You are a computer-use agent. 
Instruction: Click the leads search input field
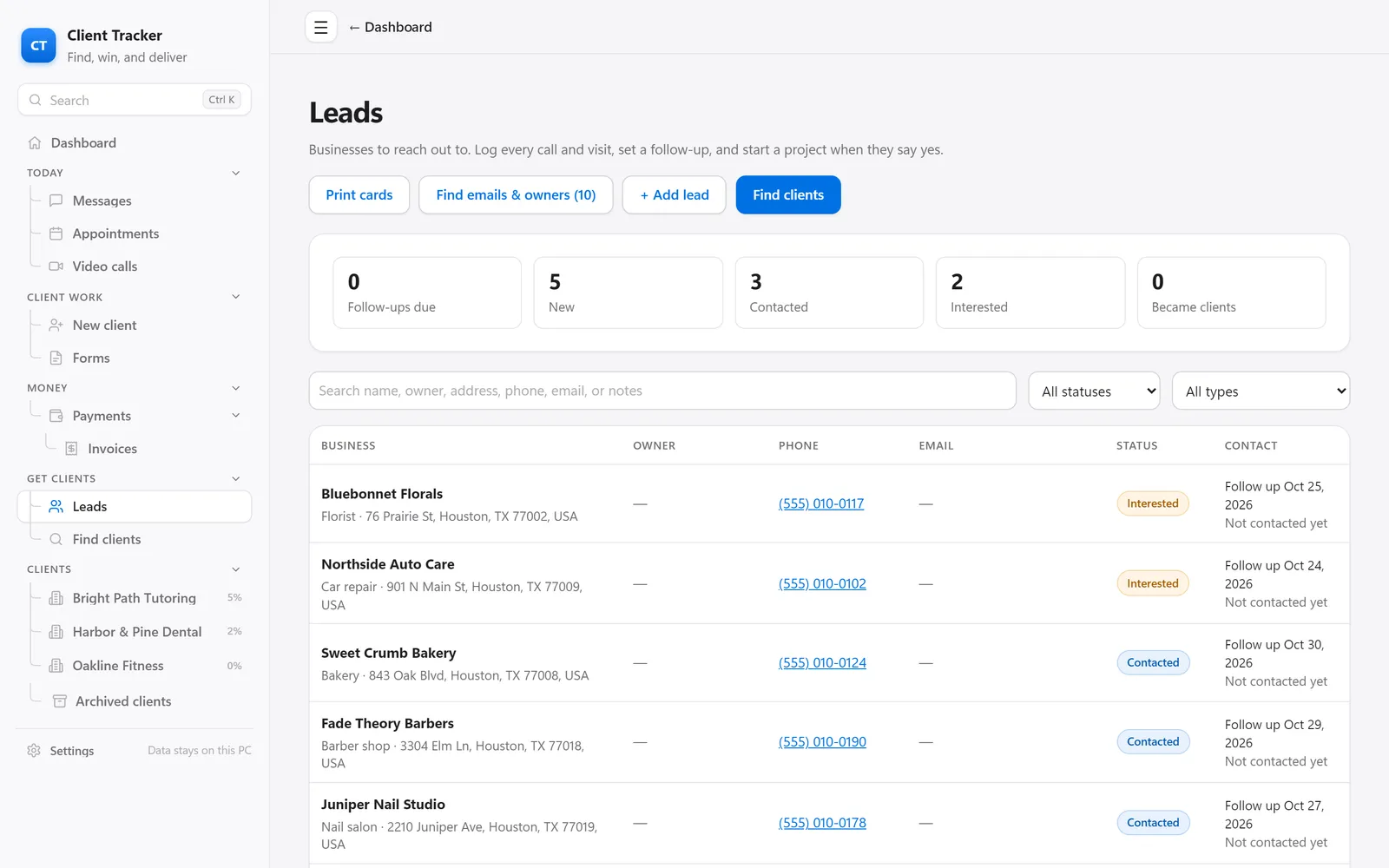coord(662,391)
